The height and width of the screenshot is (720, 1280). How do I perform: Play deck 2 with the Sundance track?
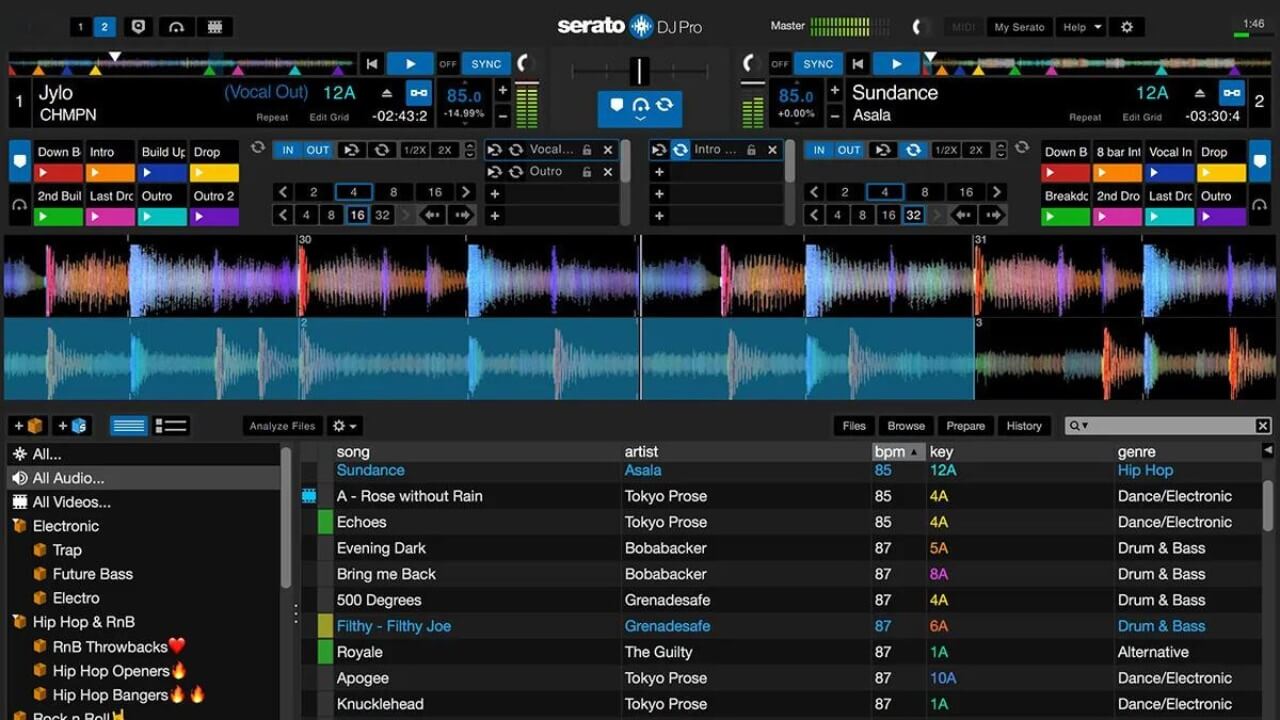896,64
